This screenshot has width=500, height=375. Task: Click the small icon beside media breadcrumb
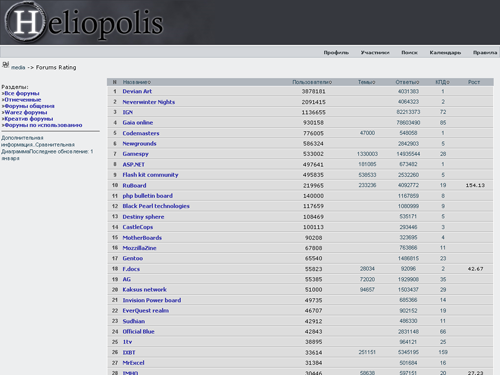tap(6, 65)
